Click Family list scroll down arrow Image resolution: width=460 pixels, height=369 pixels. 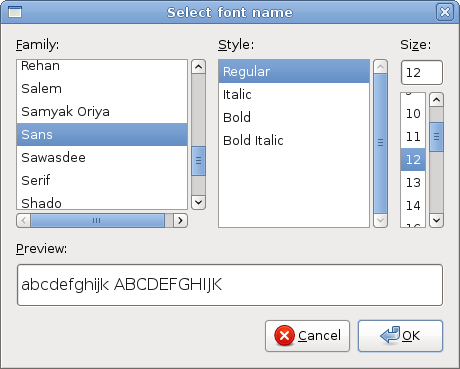pos(198,202)
